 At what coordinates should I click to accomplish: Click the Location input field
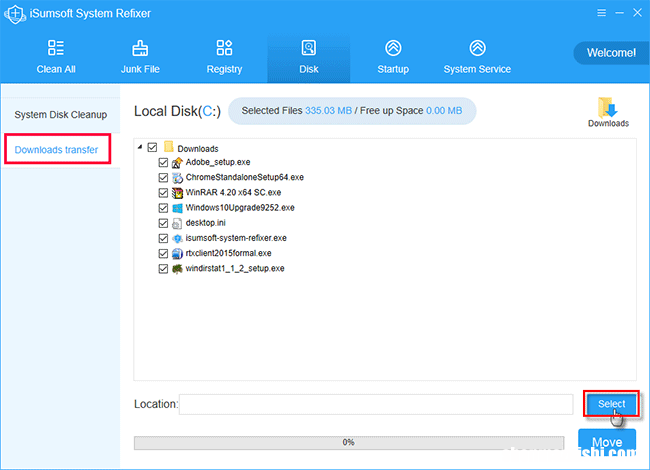(376, 404)
